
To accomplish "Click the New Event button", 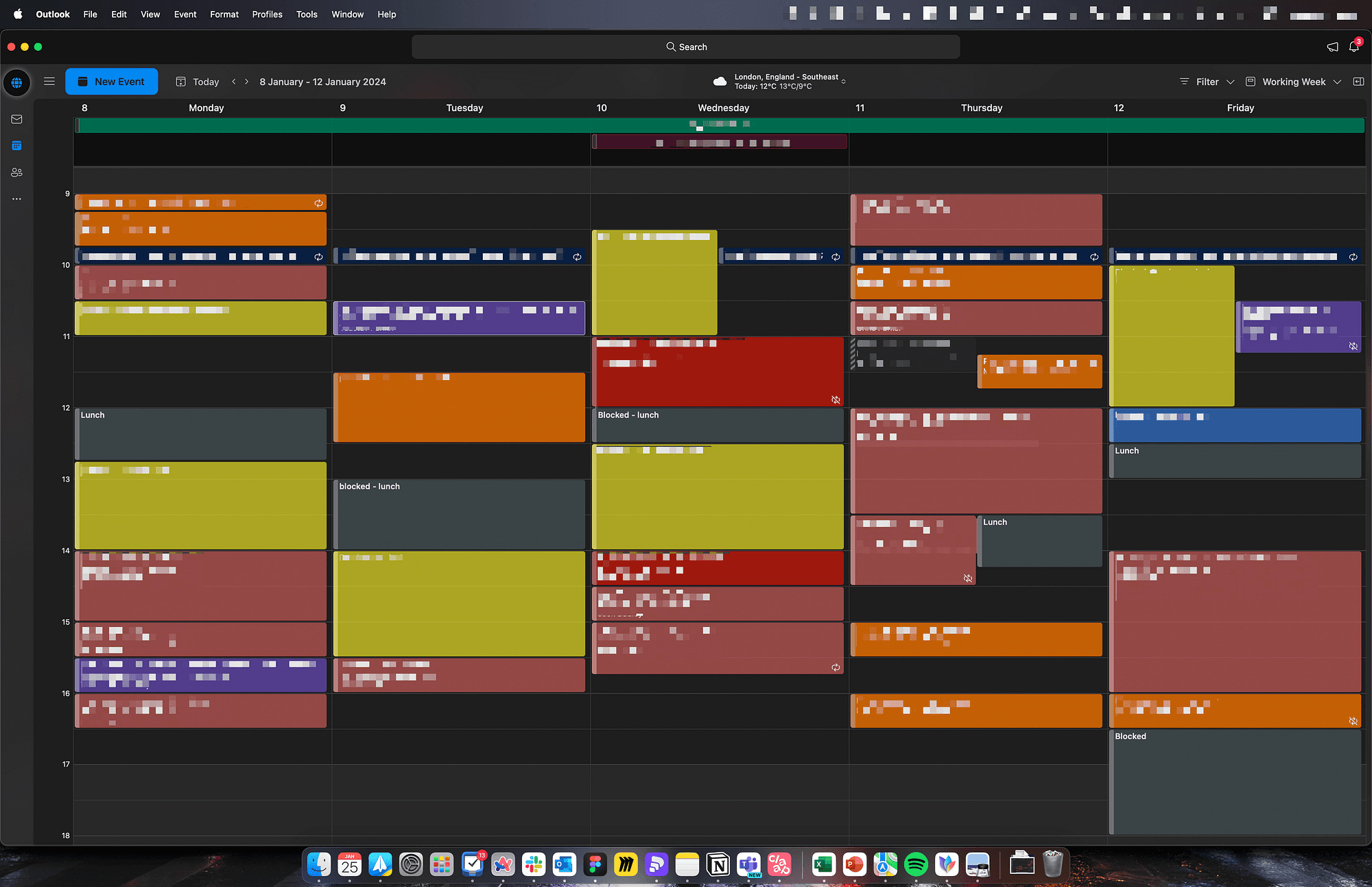I will point(111,82).
